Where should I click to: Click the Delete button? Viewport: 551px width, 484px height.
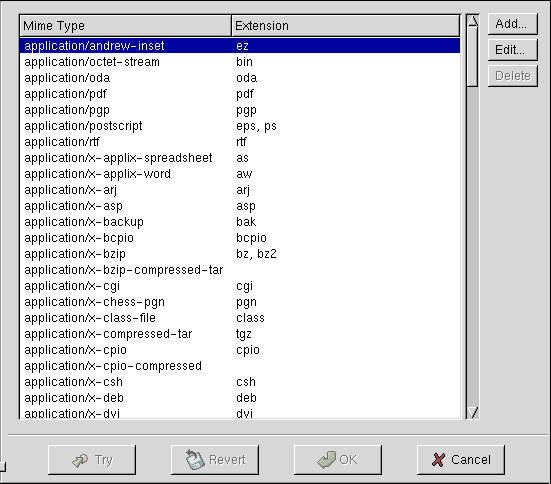tap(512, 76)
